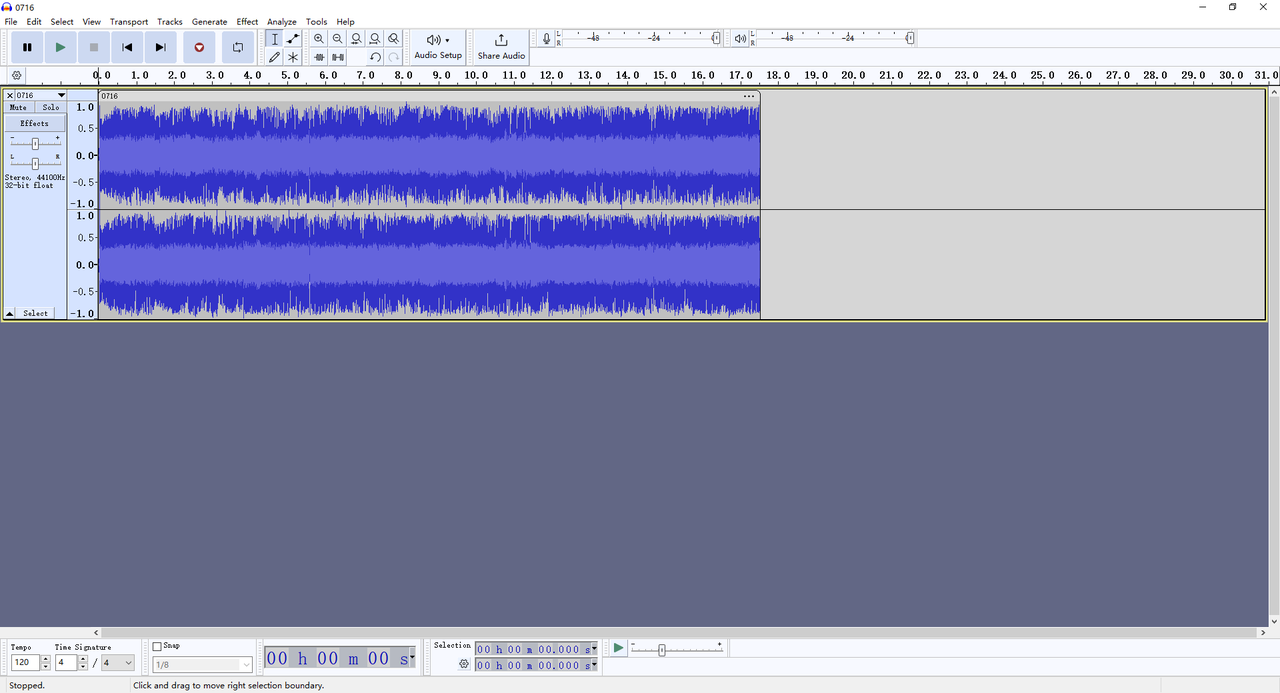
Task: Select the Draw pencil tool
Action: tap(274, 57)
